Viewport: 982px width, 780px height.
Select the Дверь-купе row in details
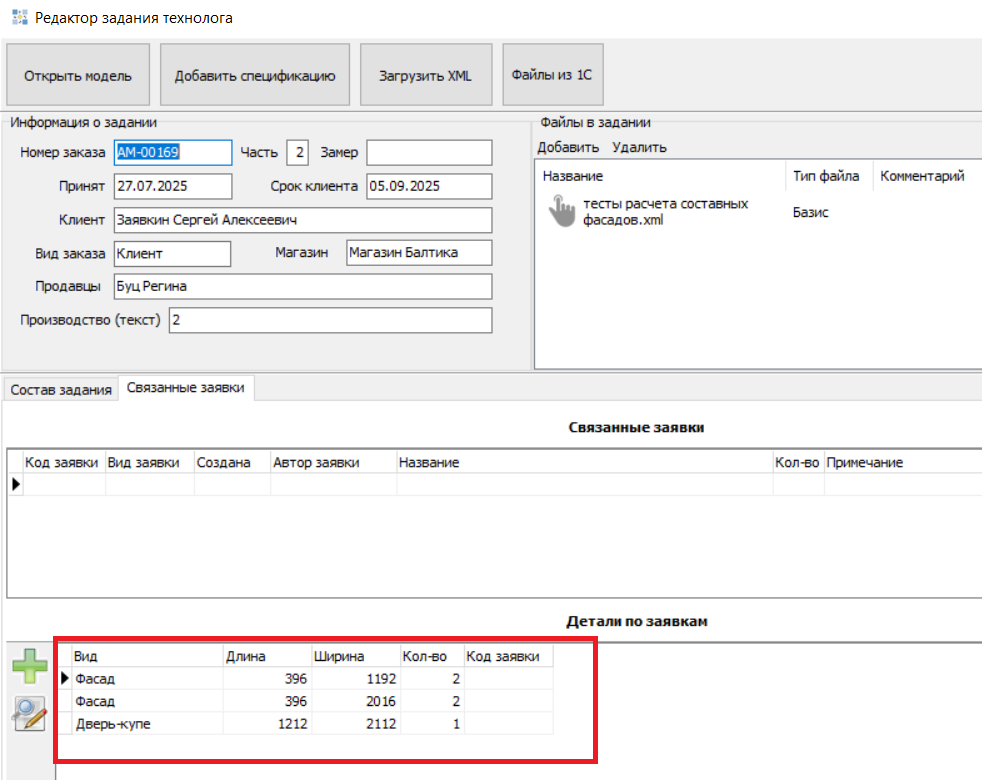113,724
